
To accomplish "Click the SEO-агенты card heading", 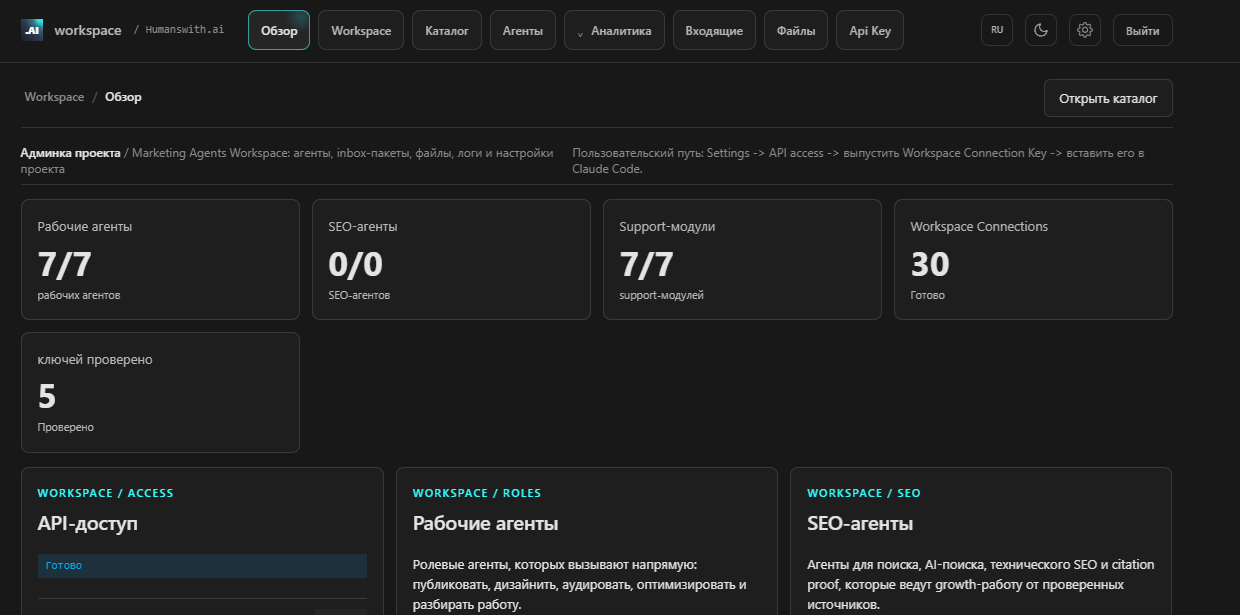I will point(860,524).
